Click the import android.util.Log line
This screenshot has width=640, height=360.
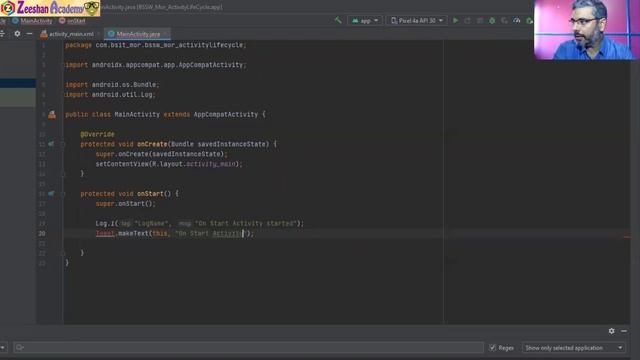point(110,95)
